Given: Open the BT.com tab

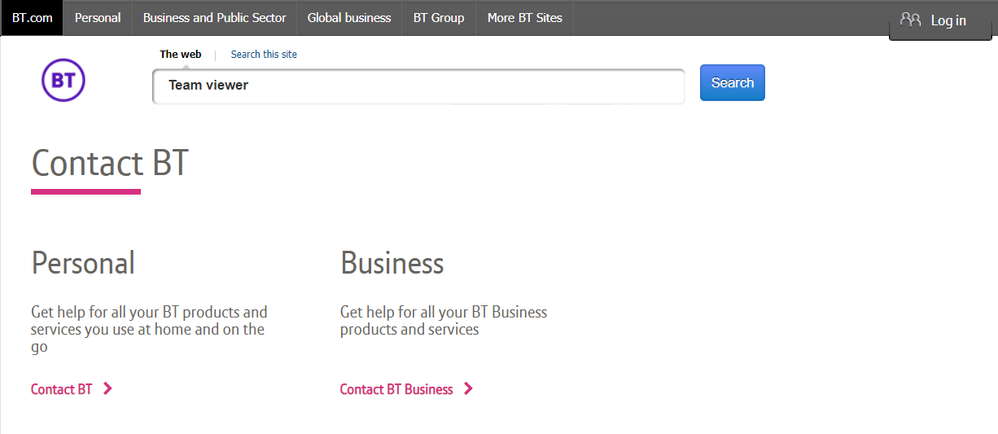Looking at the screenshot, I should pyautogui.click(x=32, y=18).
